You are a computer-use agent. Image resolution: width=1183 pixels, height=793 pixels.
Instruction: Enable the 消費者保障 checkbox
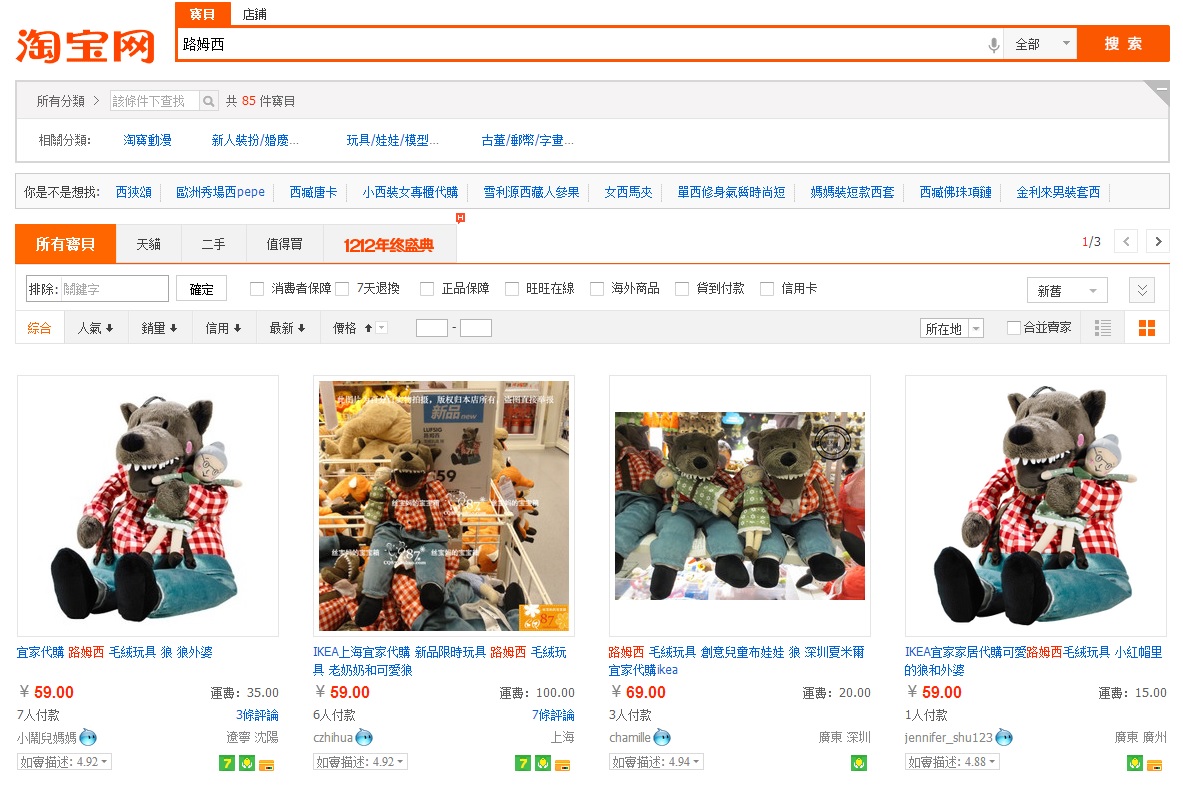(x=257, y=289)
